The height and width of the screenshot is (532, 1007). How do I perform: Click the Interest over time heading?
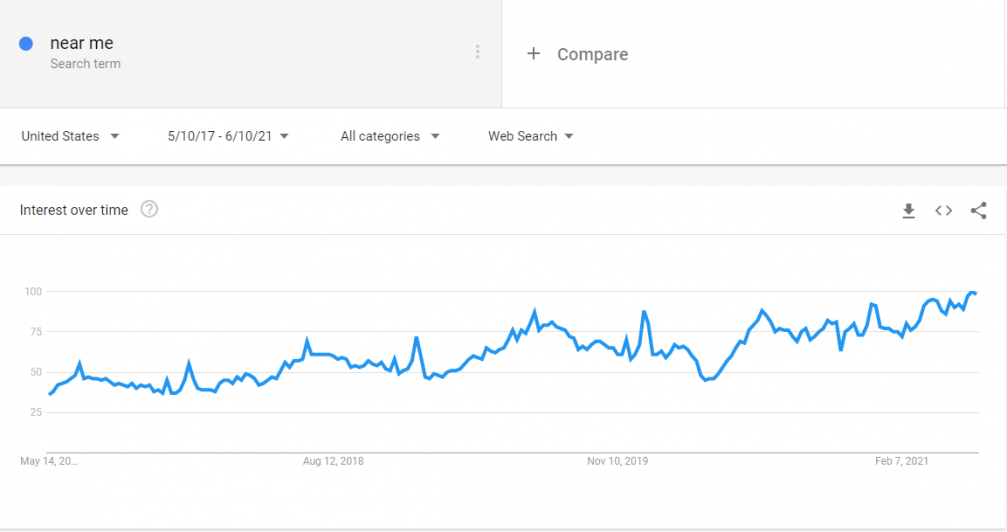(x=74, y=210)
